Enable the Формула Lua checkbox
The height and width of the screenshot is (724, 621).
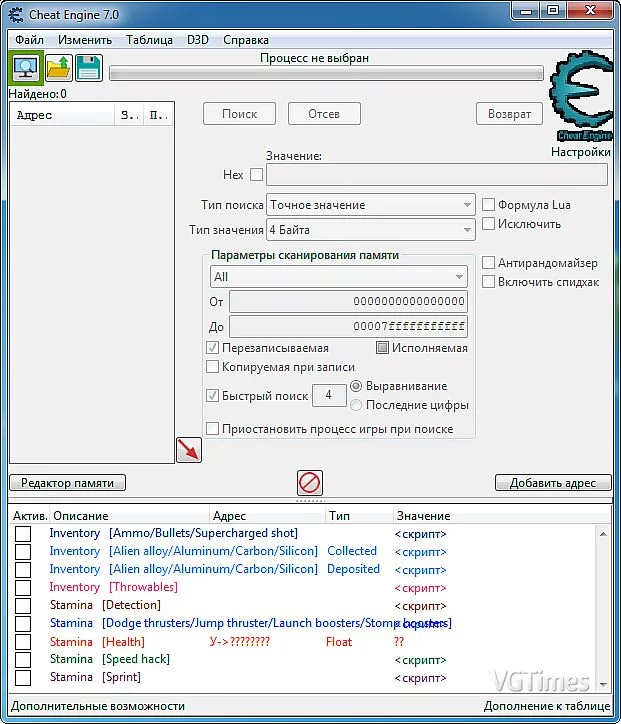click(488, 205)
